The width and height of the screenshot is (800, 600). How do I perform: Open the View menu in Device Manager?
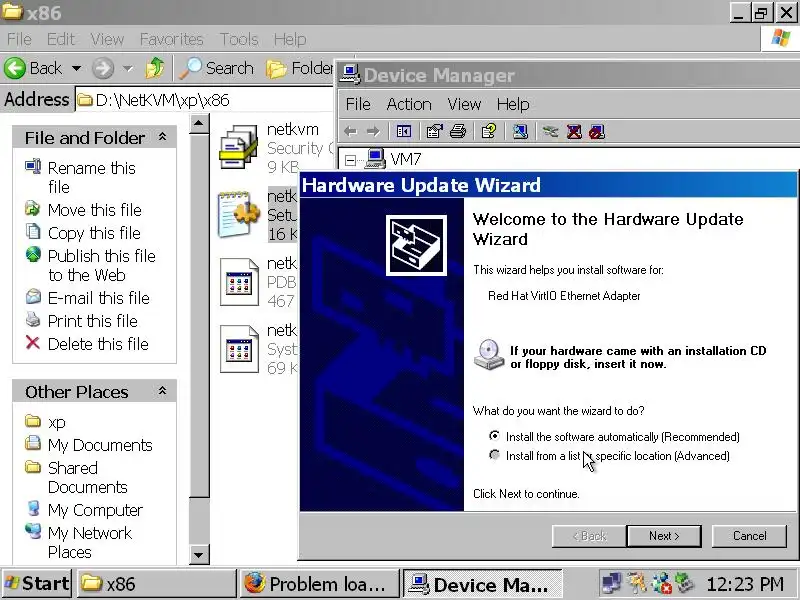click(464, 104)
